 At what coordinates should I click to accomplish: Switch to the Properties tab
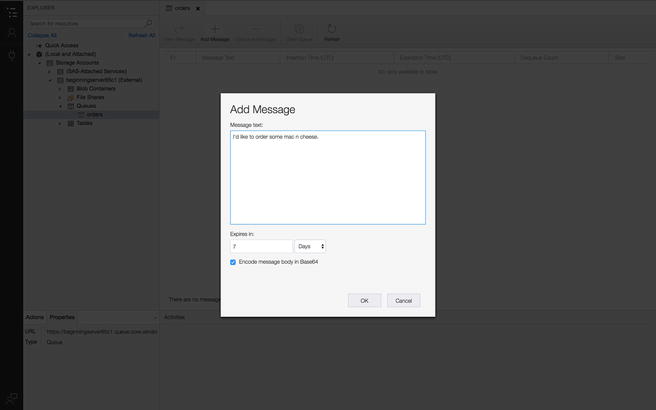tap(62, 317)
